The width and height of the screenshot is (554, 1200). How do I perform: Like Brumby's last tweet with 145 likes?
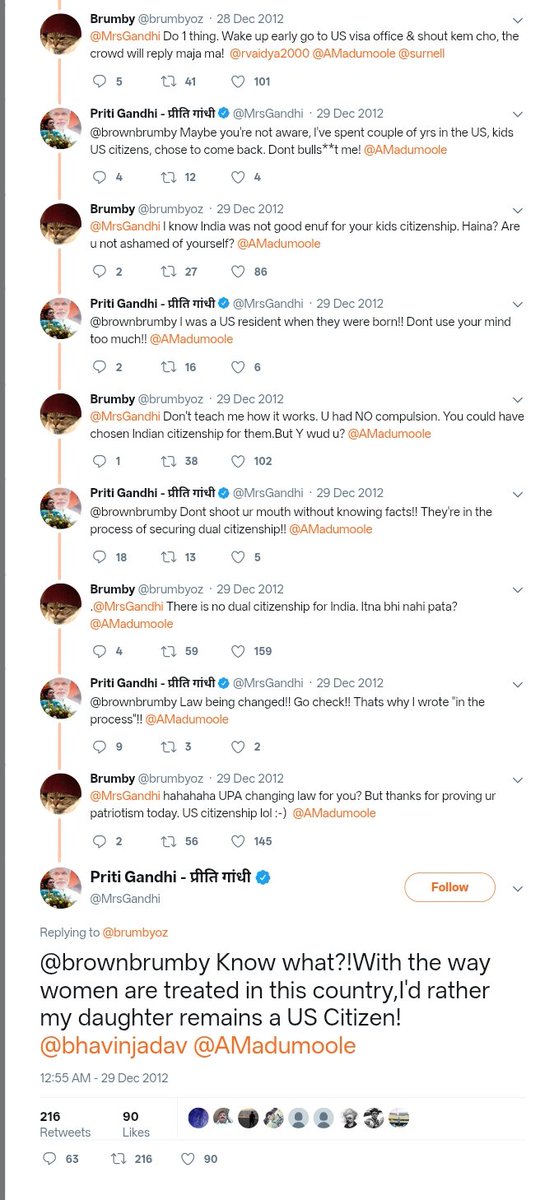pos(237,842)
